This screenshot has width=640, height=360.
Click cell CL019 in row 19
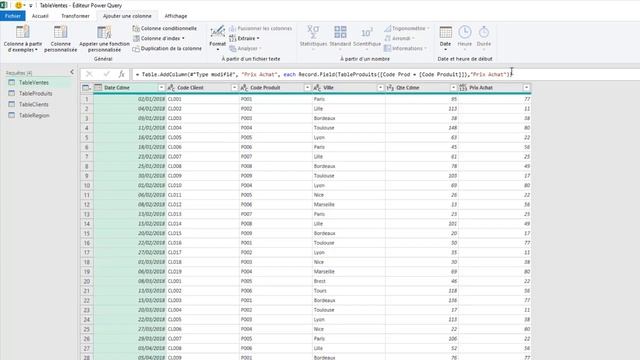click(203, 272)
